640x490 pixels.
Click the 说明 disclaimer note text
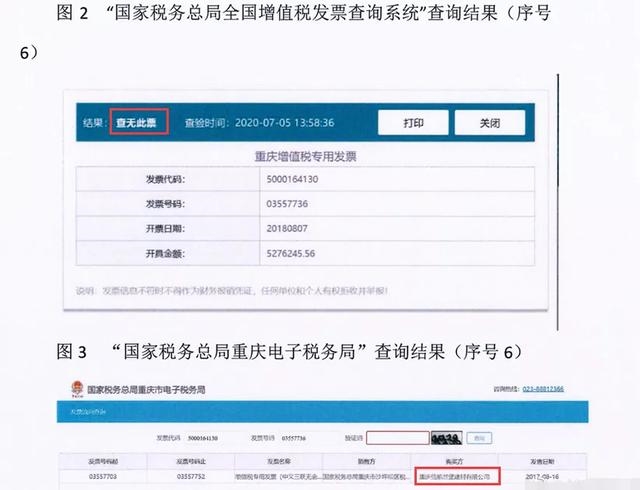(x=232, y=291)
